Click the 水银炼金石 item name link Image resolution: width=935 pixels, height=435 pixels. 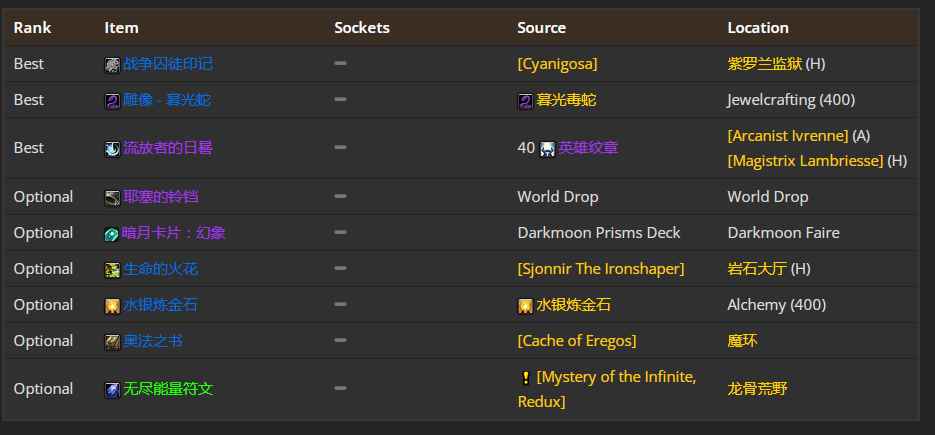160,305
